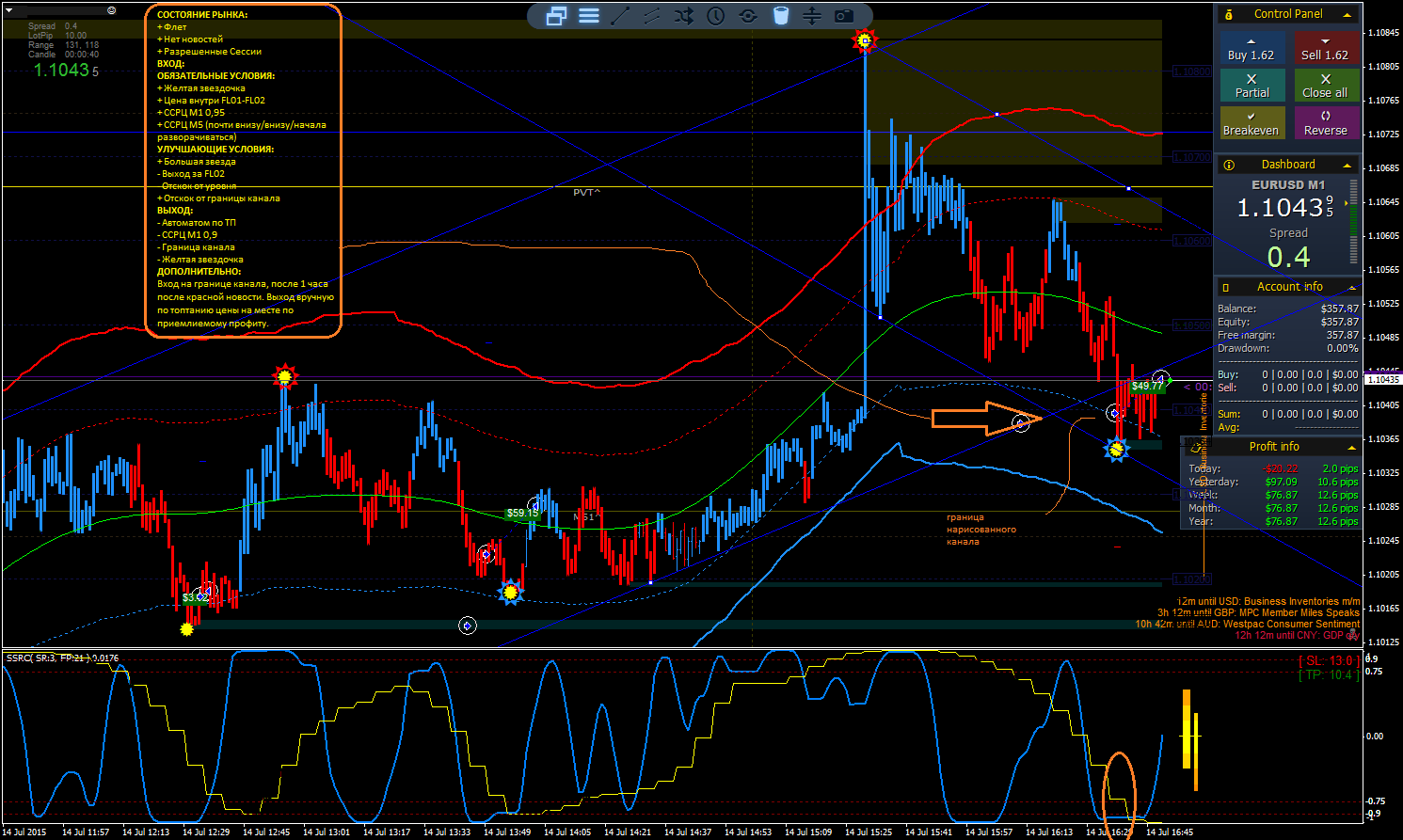The image size is (1403, 840).
Task: Click the red star marker at chart peak
Action: coord(864,40)
